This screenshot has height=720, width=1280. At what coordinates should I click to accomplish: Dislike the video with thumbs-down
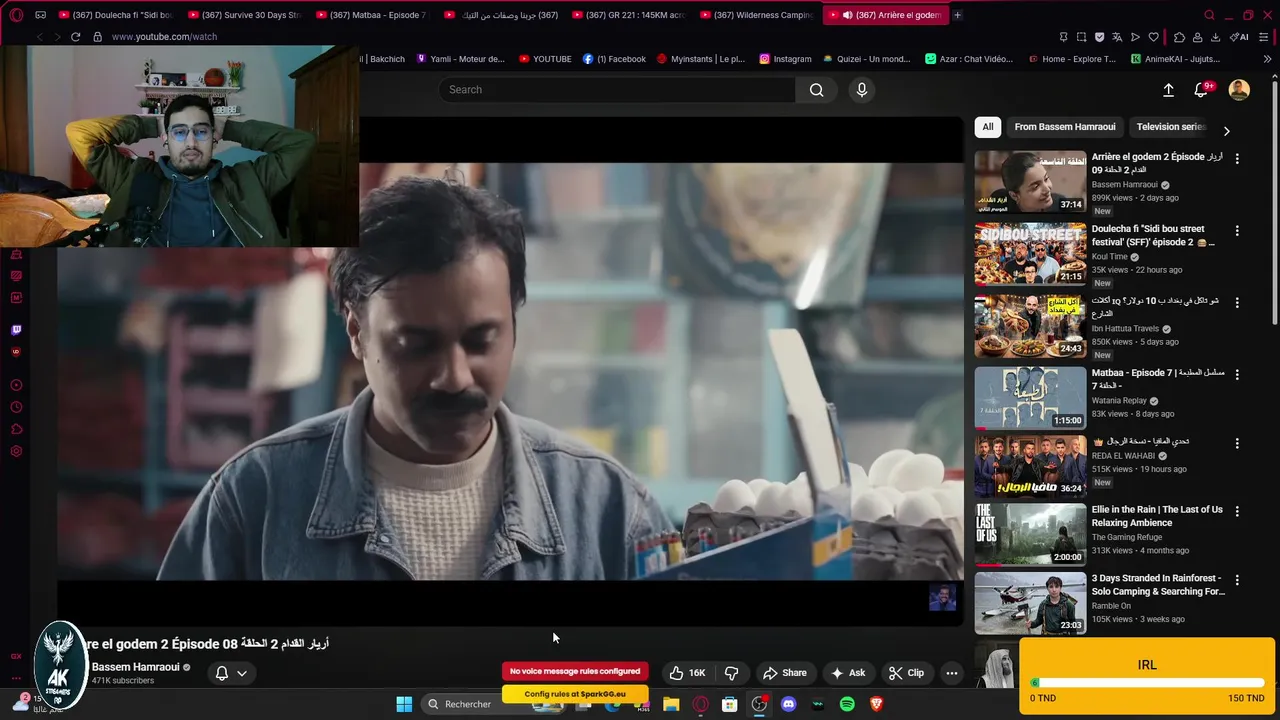(x=731, y=673)
